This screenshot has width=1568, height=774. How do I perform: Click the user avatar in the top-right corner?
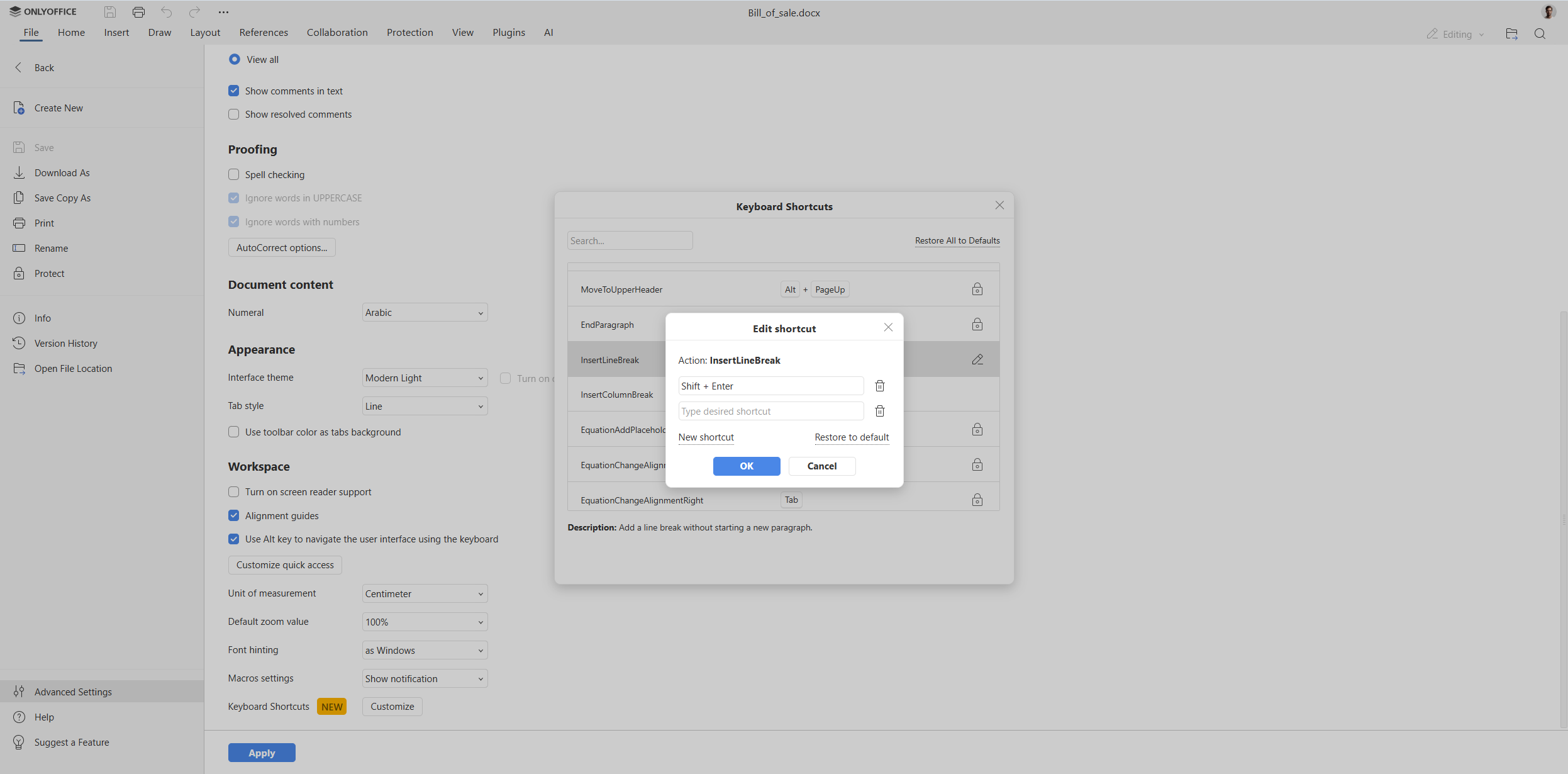point(1549,11)
